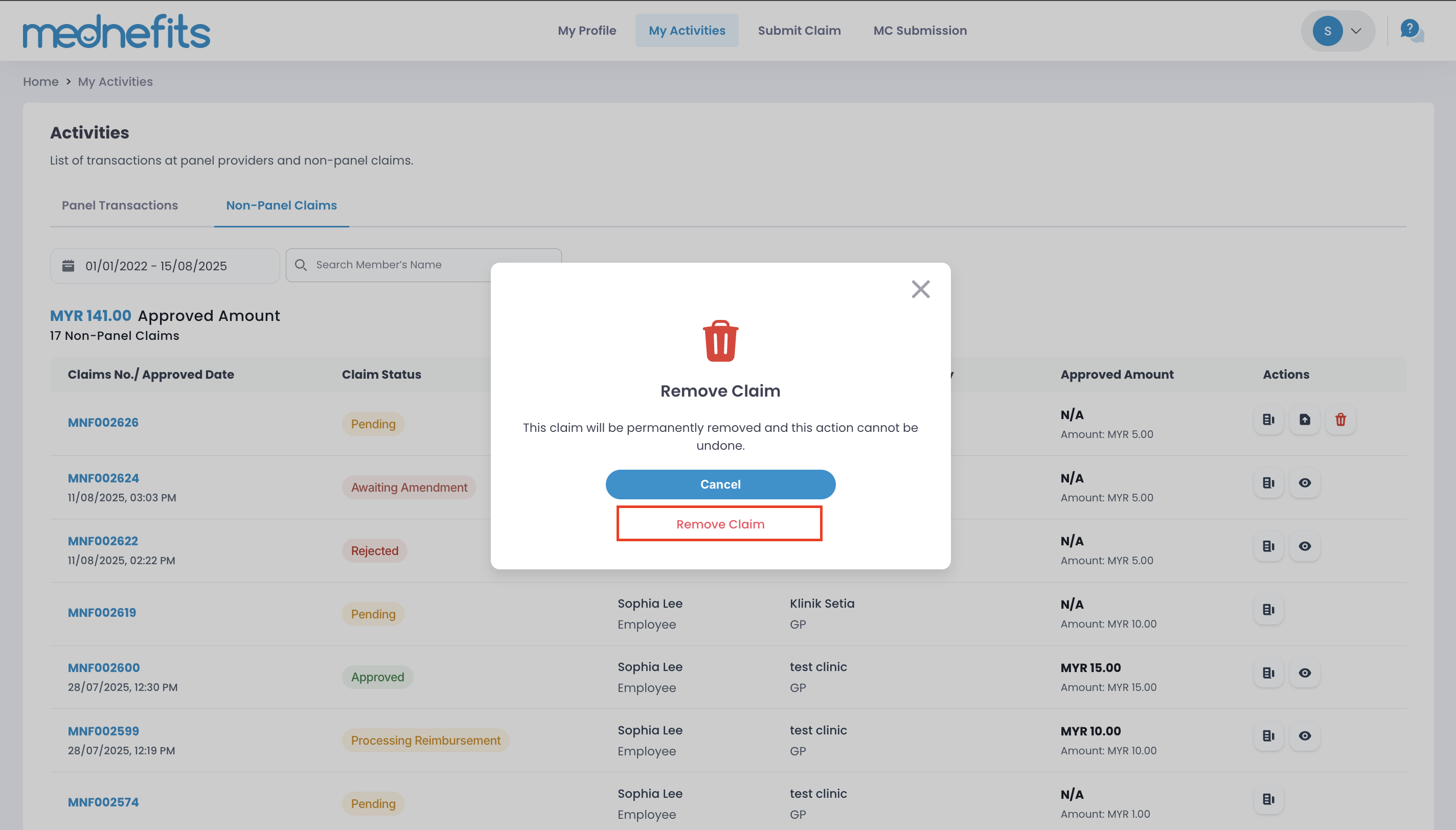Click MYR 10.00 approved amount for MNF002599

pyautogui.click(x=1090, y=731)
